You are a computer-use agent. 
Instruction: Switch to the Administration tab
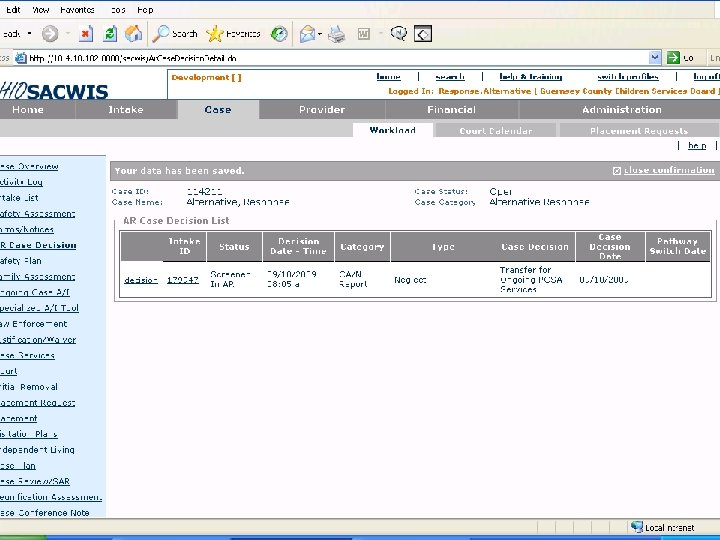point(622,110)
